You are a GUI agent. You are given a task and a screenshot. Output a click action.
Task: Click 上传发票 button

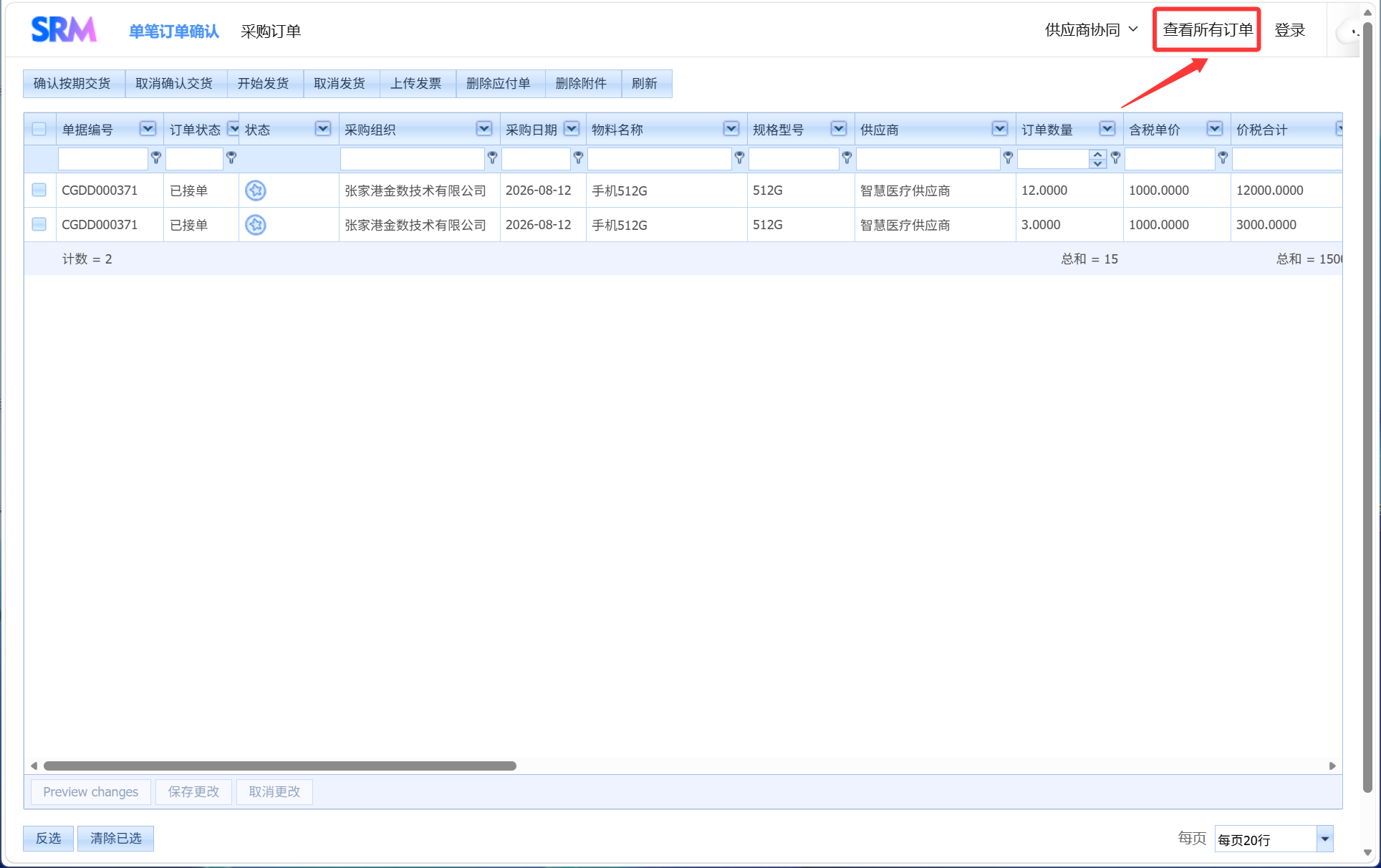417,84
